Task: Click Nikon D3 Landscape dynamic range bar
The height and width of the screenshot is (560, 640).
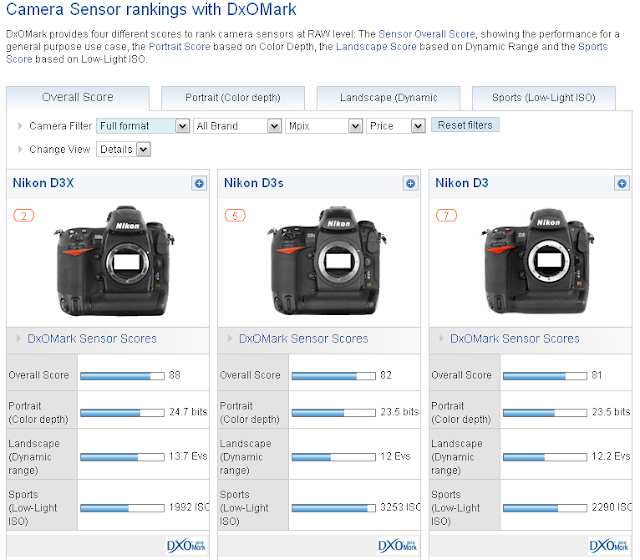Action: click(x=545, y=457)
